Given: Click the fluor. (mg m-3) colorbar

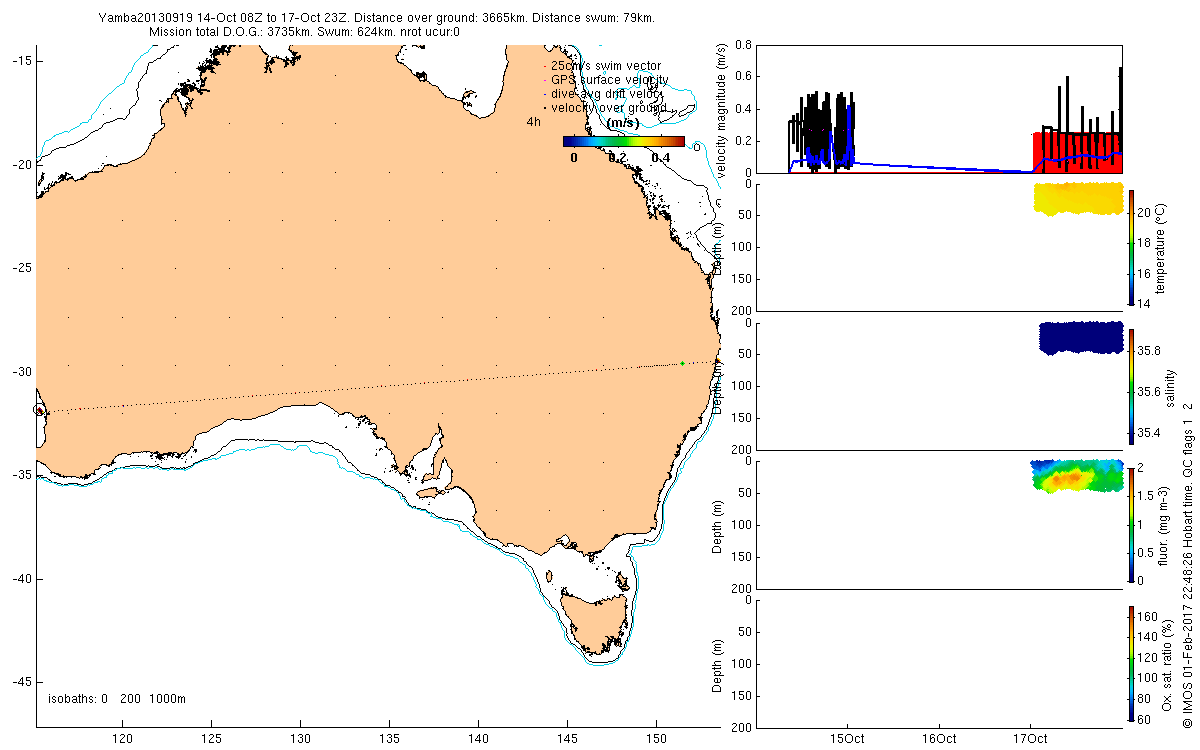Looking at the screenshot, I should click(x=1131, y=523).
